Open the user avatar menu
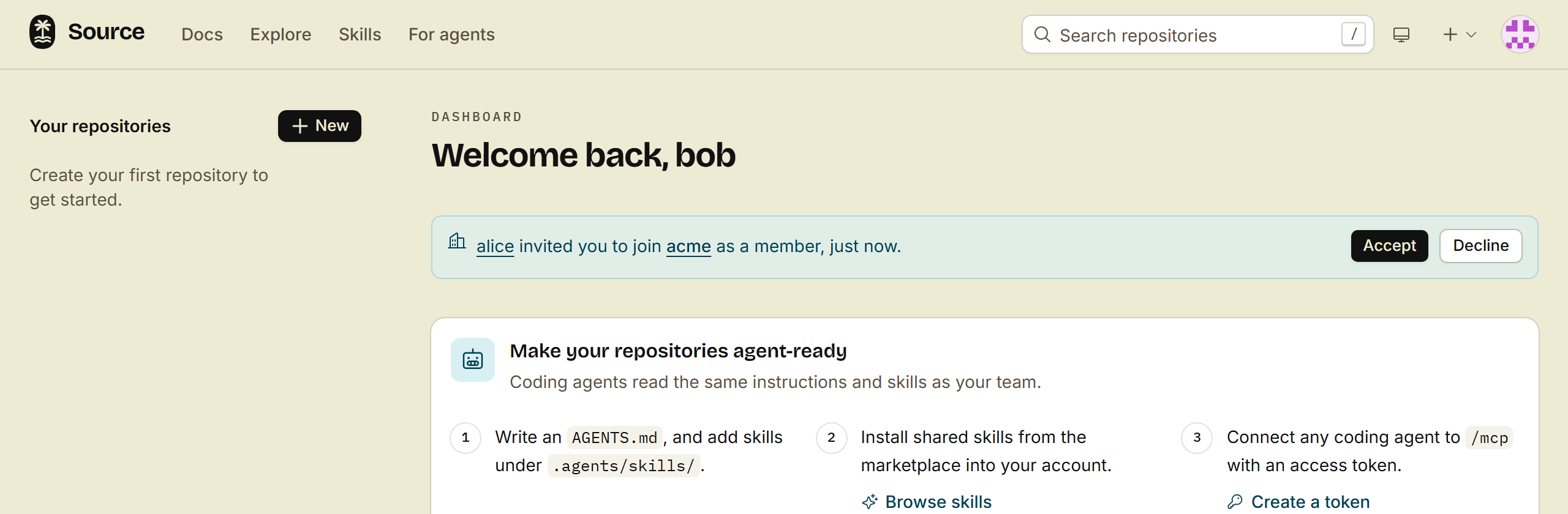The width and height of the screenshot is (1568, 514). point(1520,34)
